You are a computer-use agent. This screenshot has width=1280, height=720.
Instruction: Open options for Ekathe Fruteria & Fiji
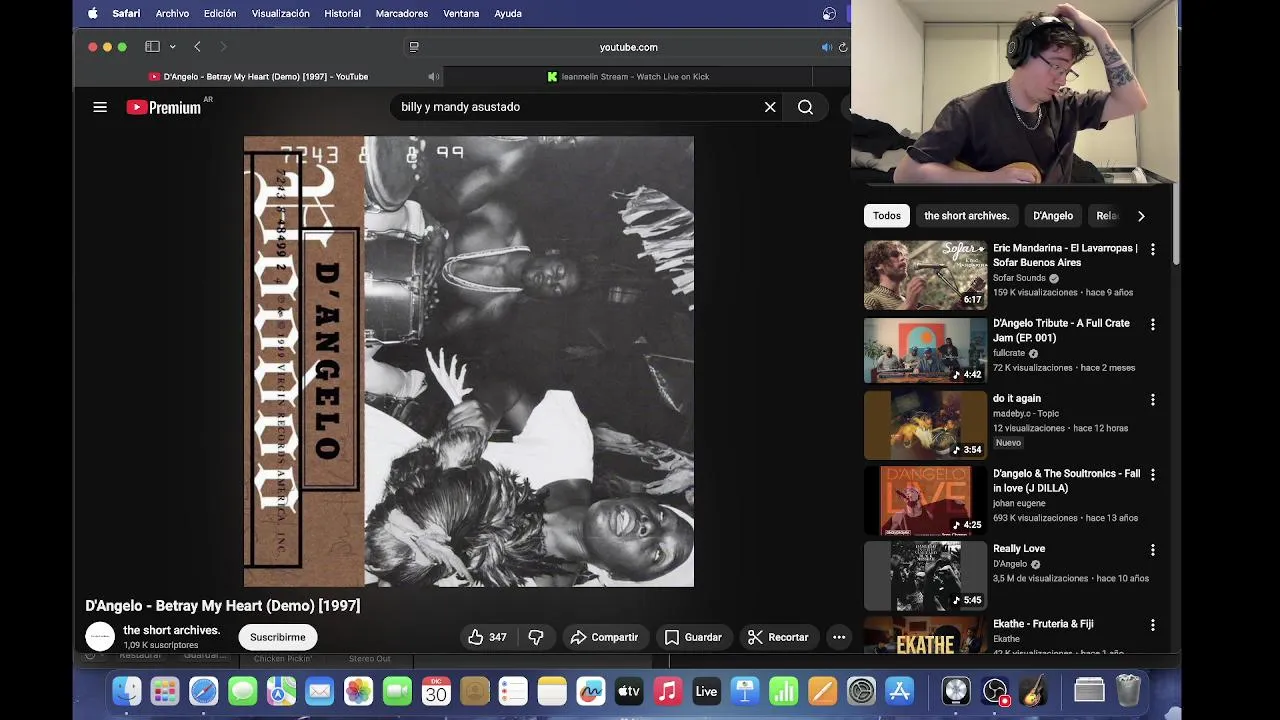pyautogui.click(x=1152, y=624)
